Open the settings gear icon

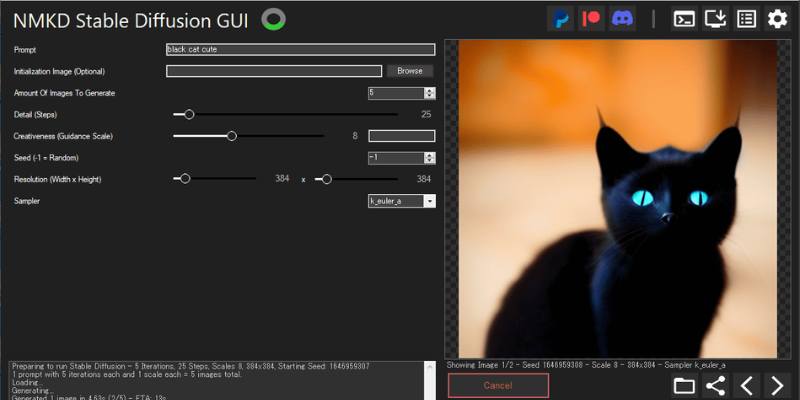[x=778, y=19]
